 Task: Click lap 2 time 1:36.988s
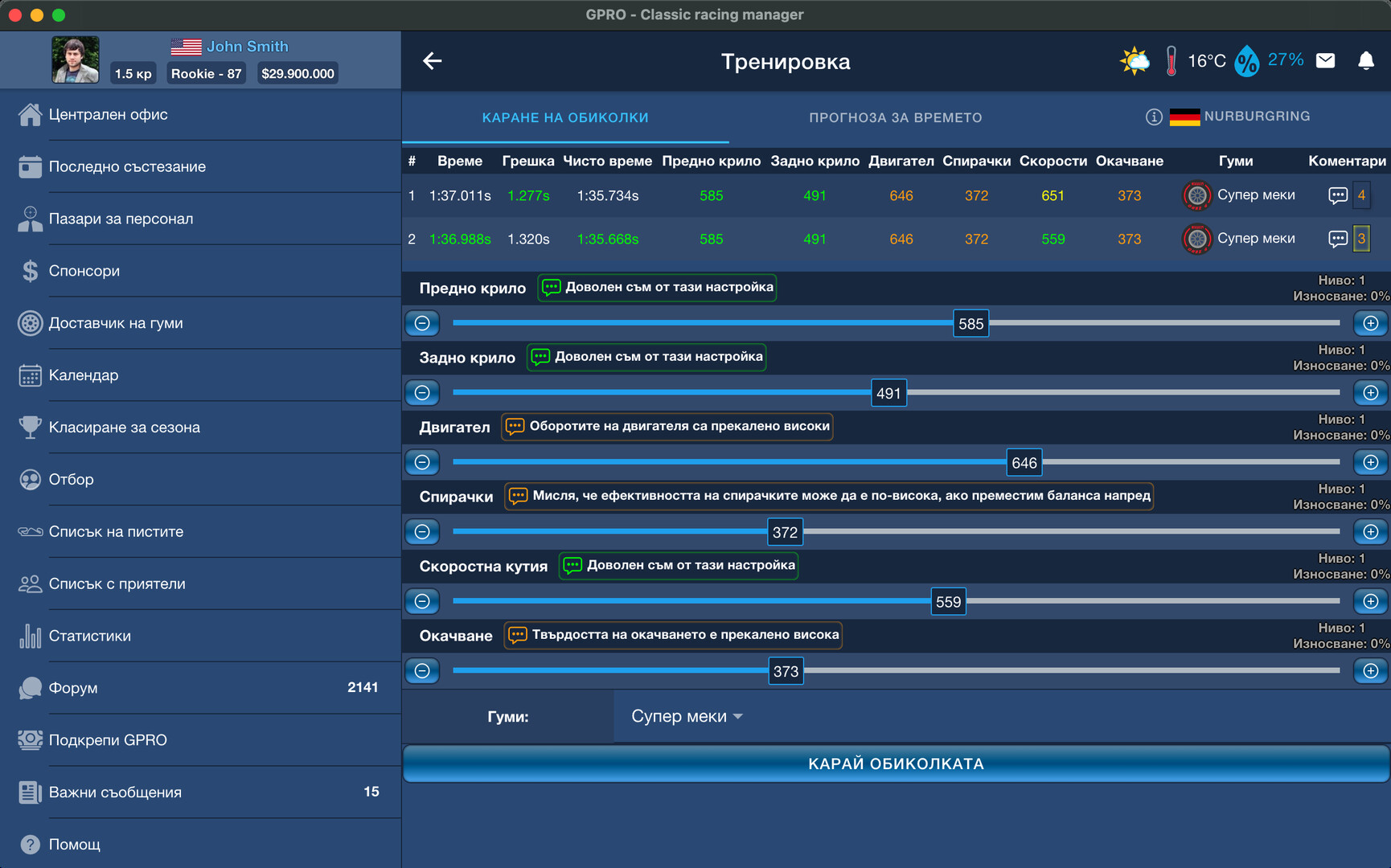pyautogui.click(x=460, y=240)
